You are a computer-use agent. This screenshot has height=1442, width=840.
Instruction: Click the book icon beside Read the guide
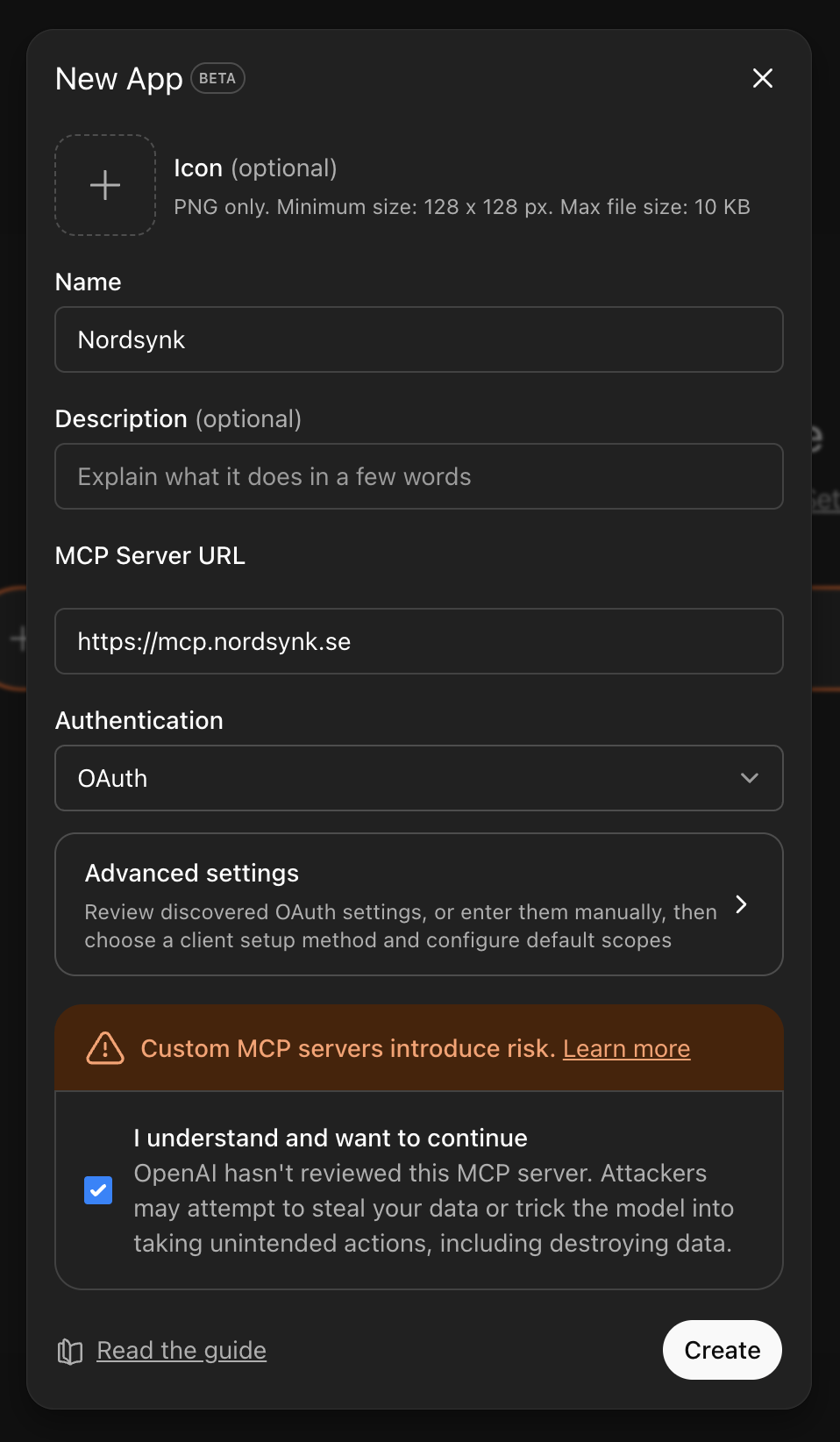[x=70, y=1352]
